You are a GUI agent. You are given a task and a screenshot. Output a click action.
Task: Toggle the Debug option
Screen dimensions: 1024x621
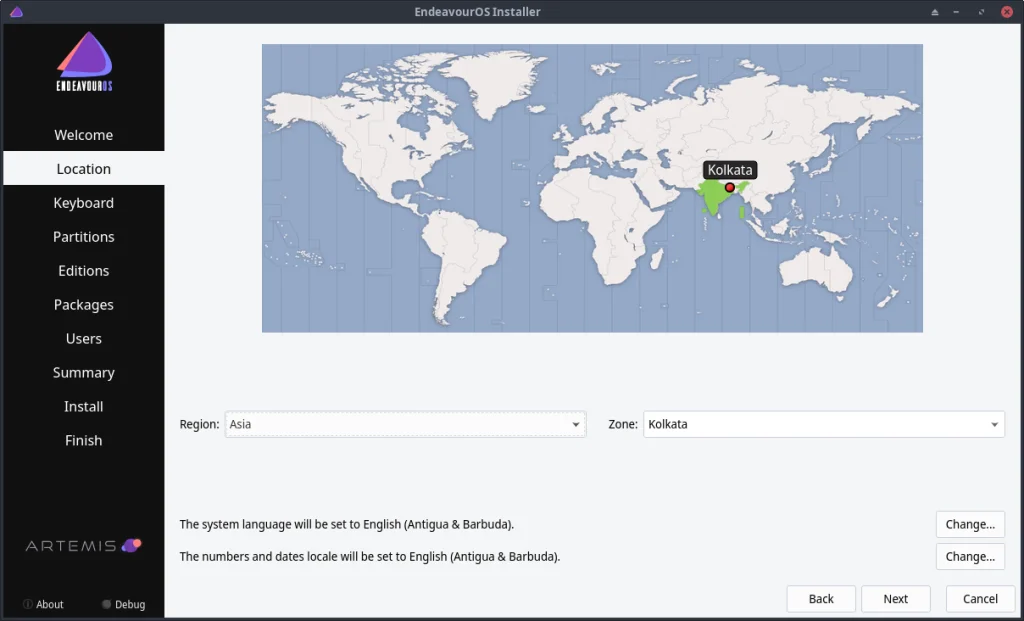123,604
